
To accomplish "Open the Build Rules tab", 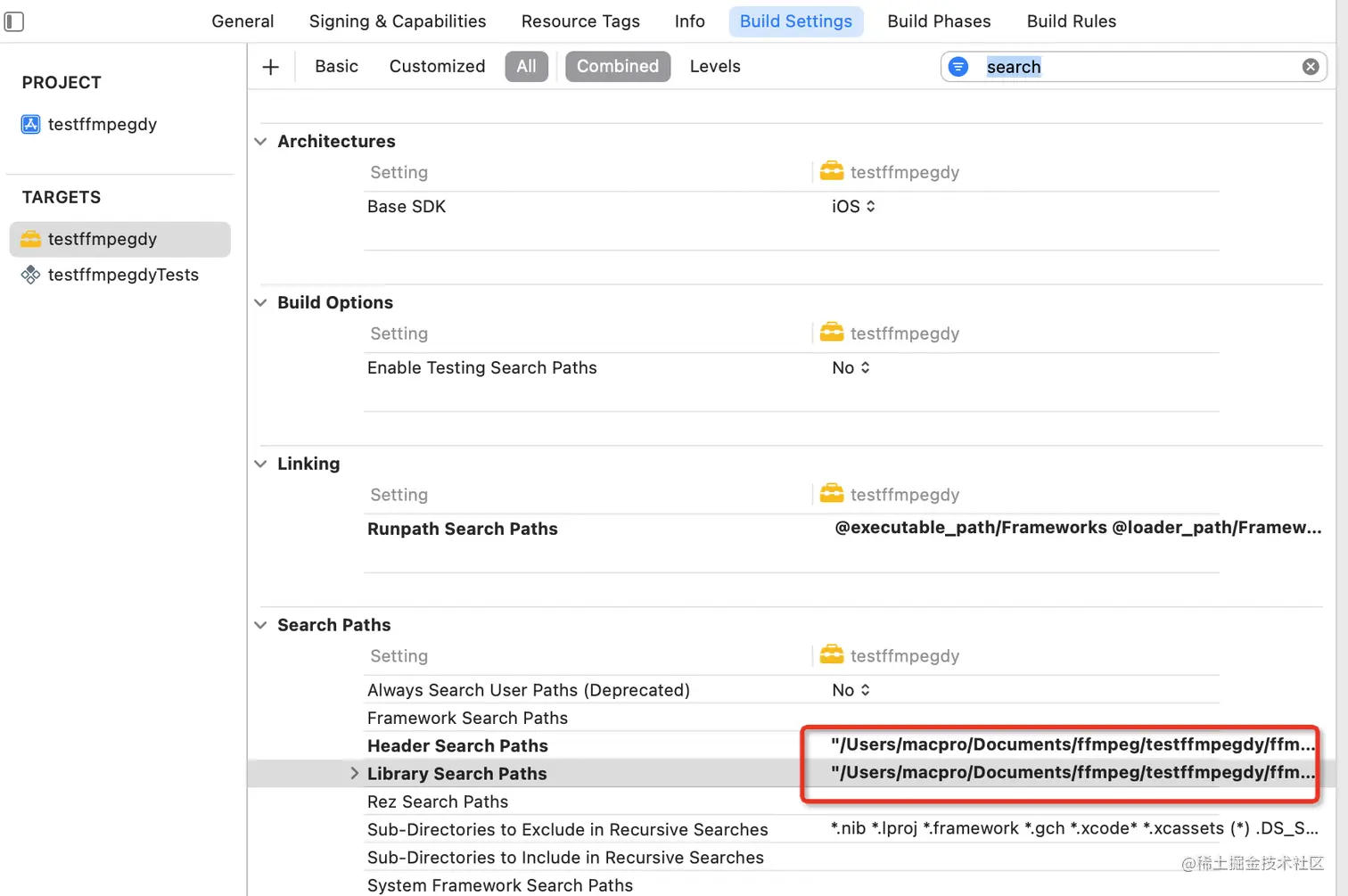I will pyautogui.click(x=1071, y=21).
